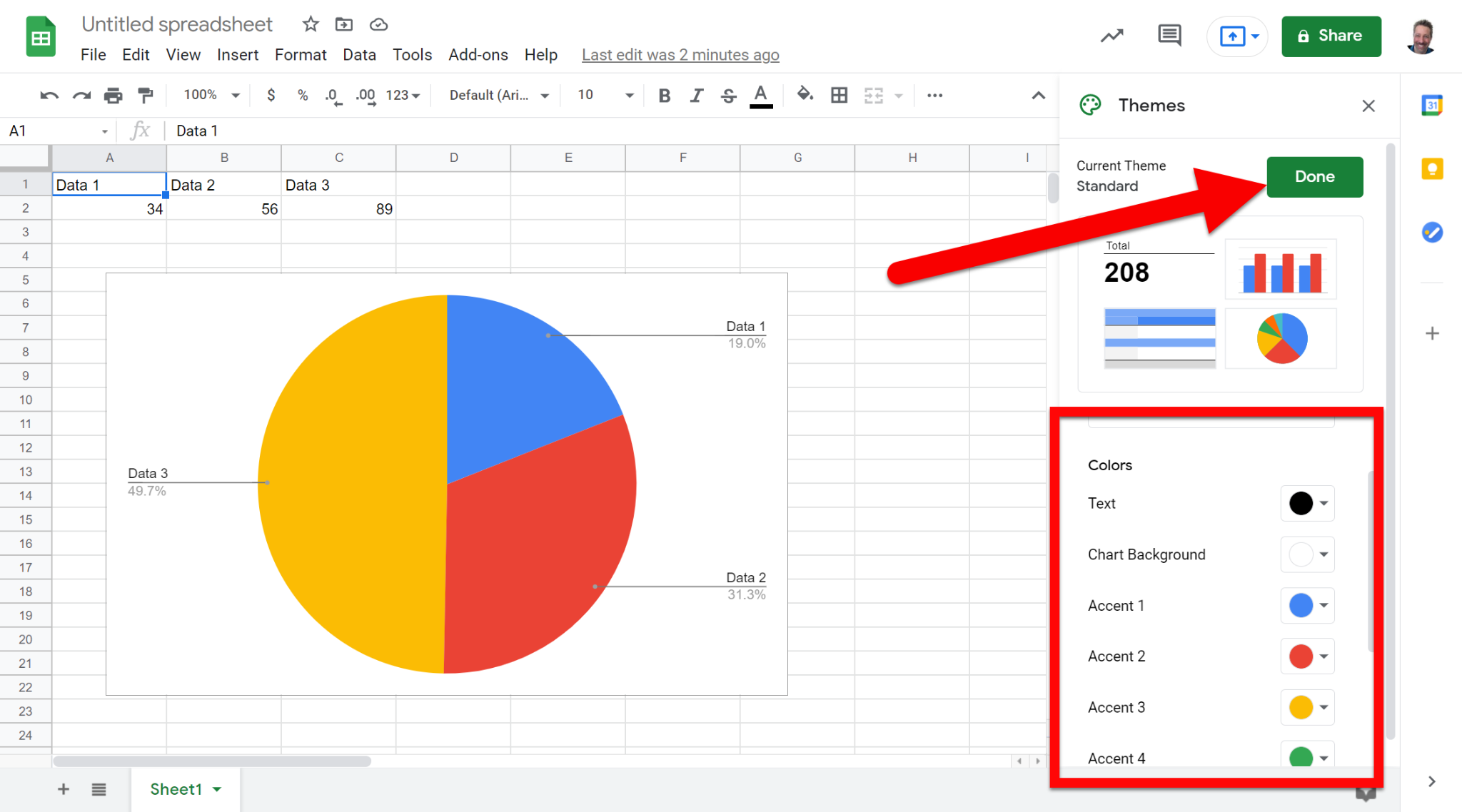Click the undo icon in toolbar
The image size is (1462, 812).
click(x=49, y=96)
